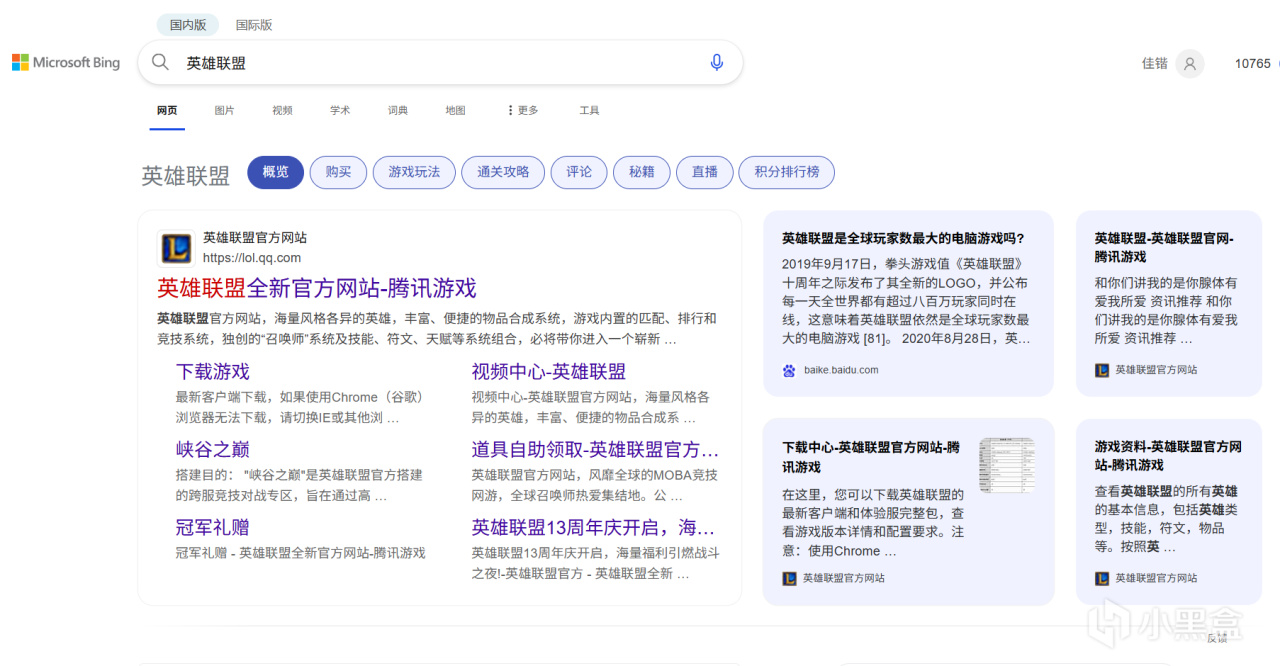Go to the 学术 tab
This screenshot has width=1280, height=666.
click(x=340, y=110)
